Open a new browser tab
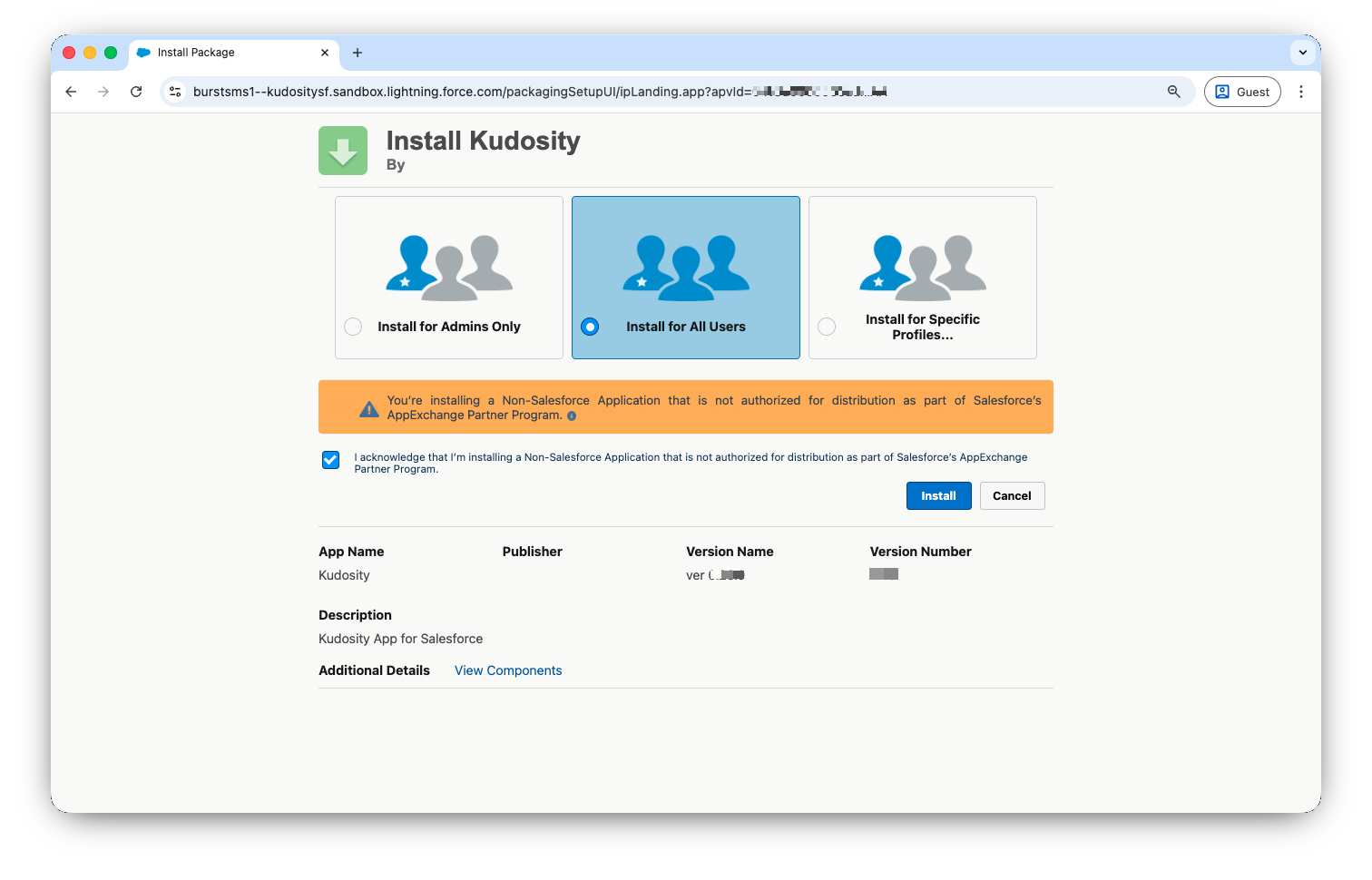This screenshot has height=880, width=1372. tap(358, 53)
